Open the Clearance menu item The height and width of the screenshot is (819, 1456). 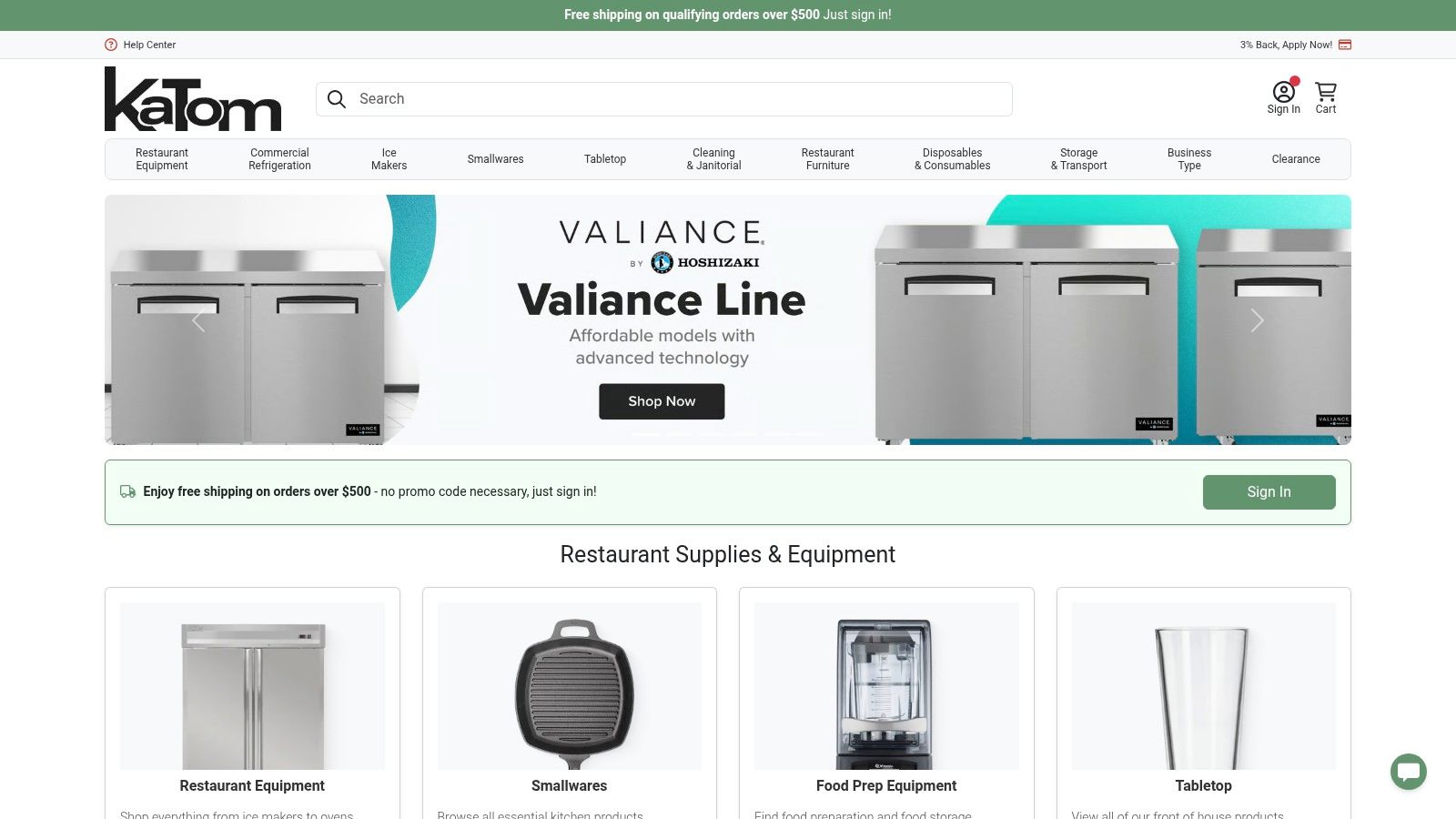click(x=1296, y=159)
